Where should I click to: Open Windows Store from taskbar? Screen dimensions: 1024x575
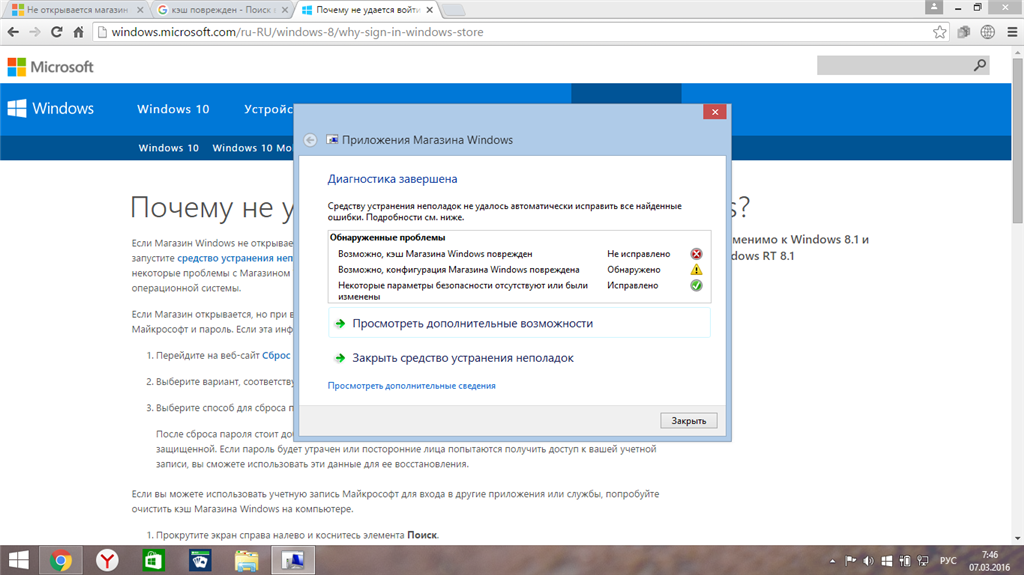pos(153,560)
